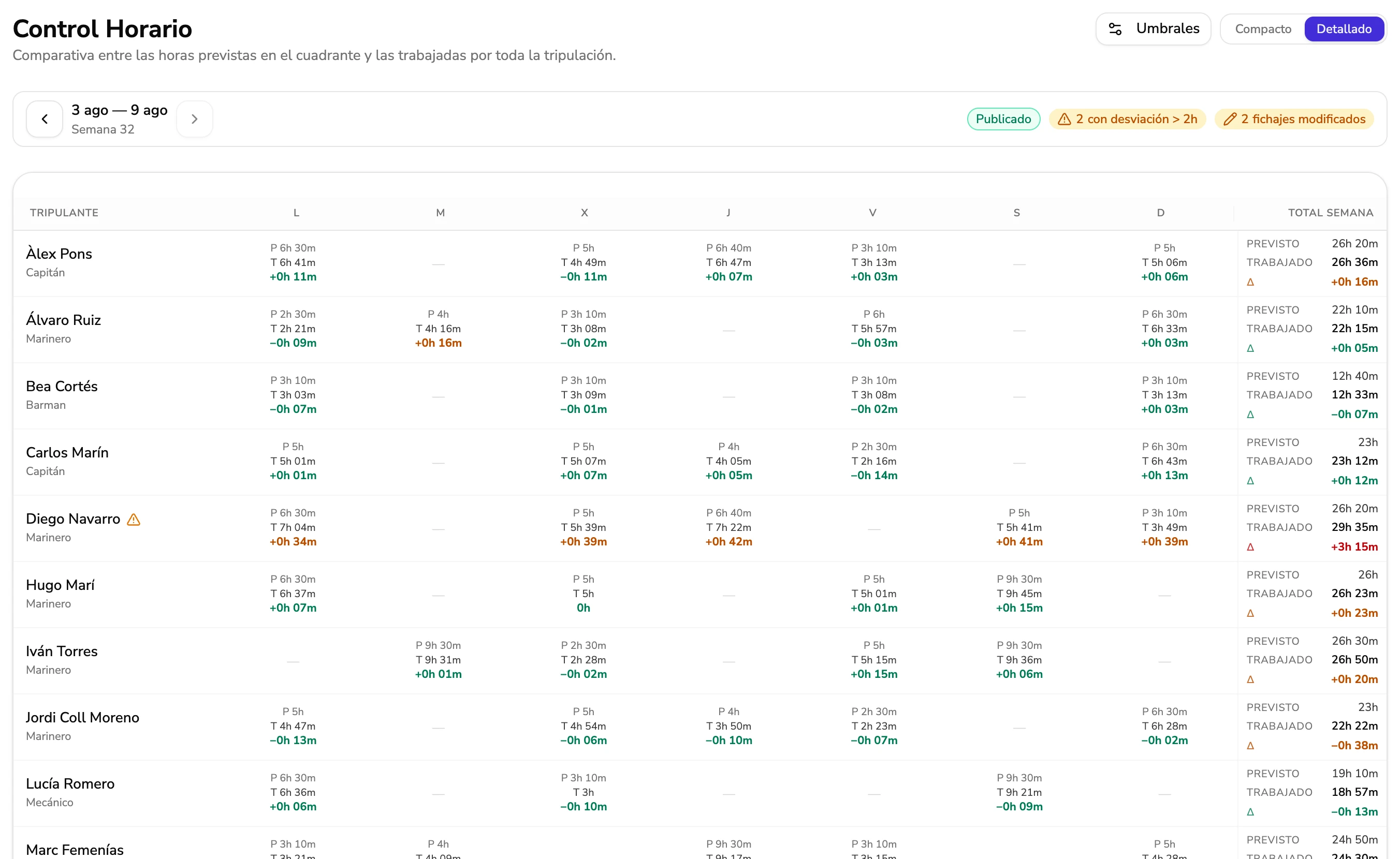Go to the next week with right chevron

(194, 119)
